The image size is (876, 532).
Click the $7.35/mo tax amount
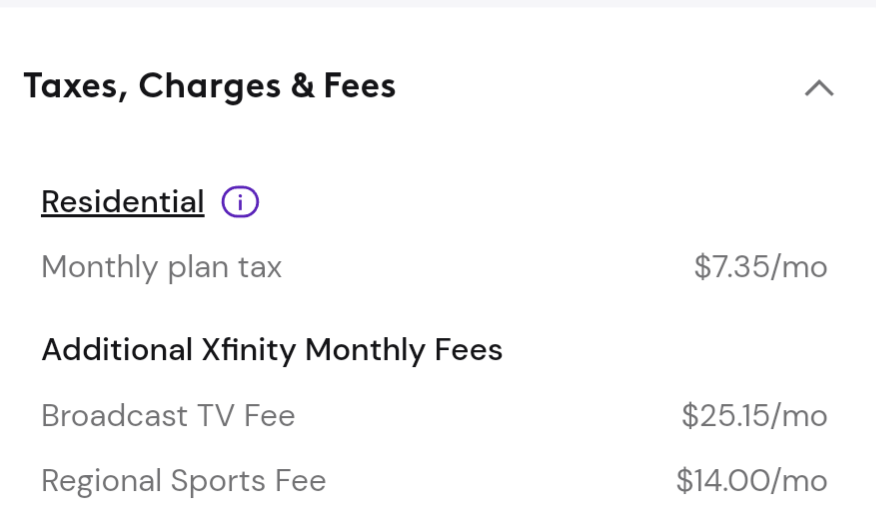(760, 267)
